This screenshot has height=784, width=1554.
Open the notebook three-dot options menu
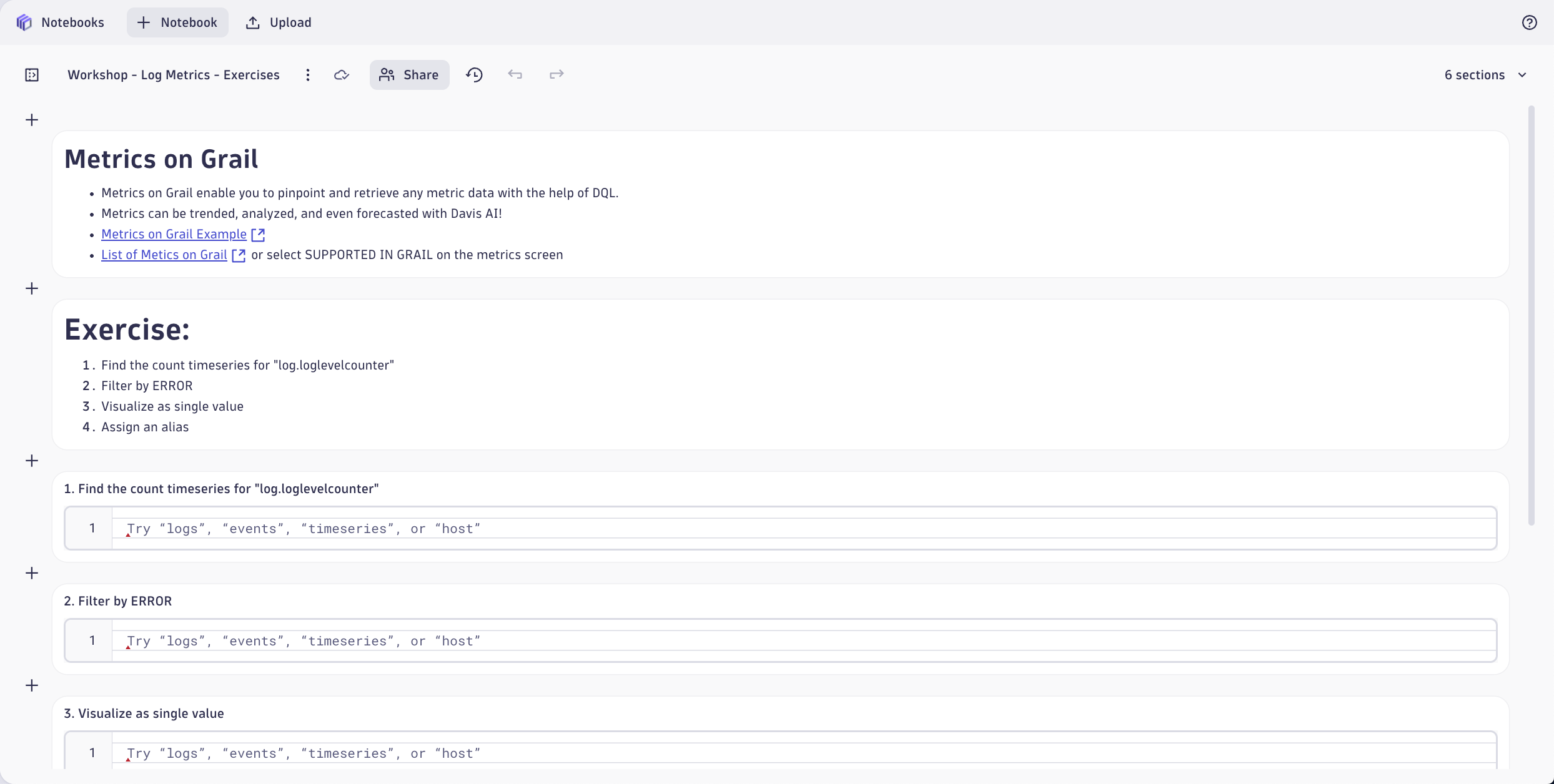pyautogui.click(x=308, y=75)
